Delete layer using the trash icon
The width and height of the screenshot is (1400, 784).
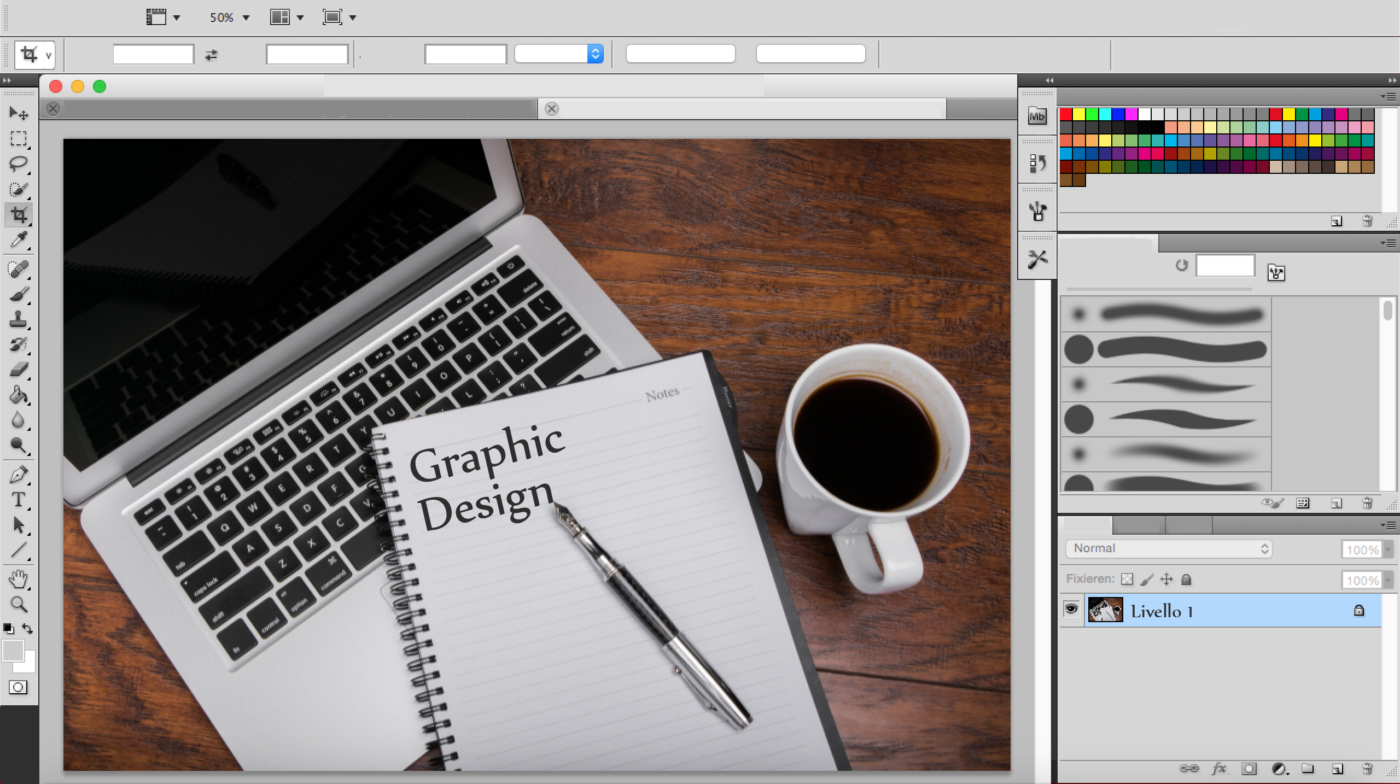point(1367,769)
